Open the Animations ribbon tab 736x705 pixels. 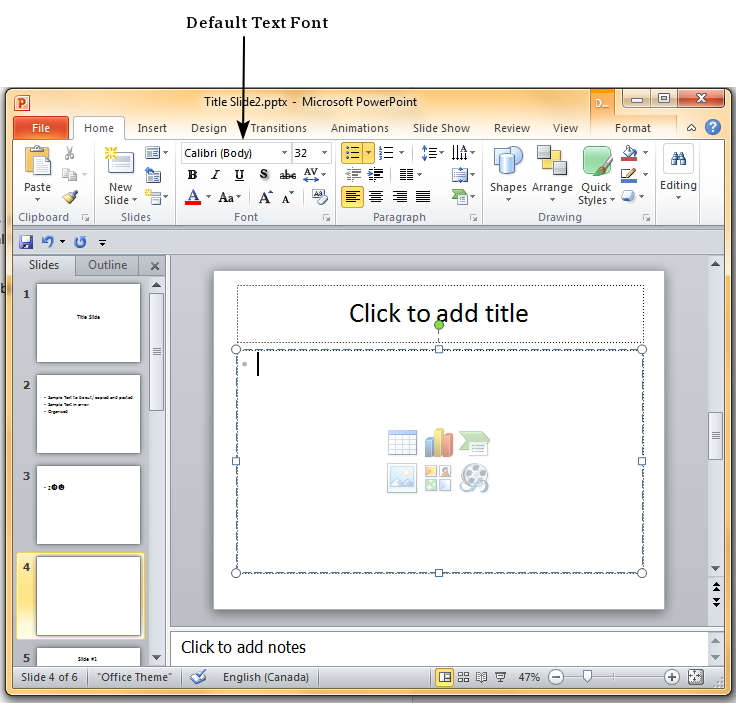coord(360,128)
